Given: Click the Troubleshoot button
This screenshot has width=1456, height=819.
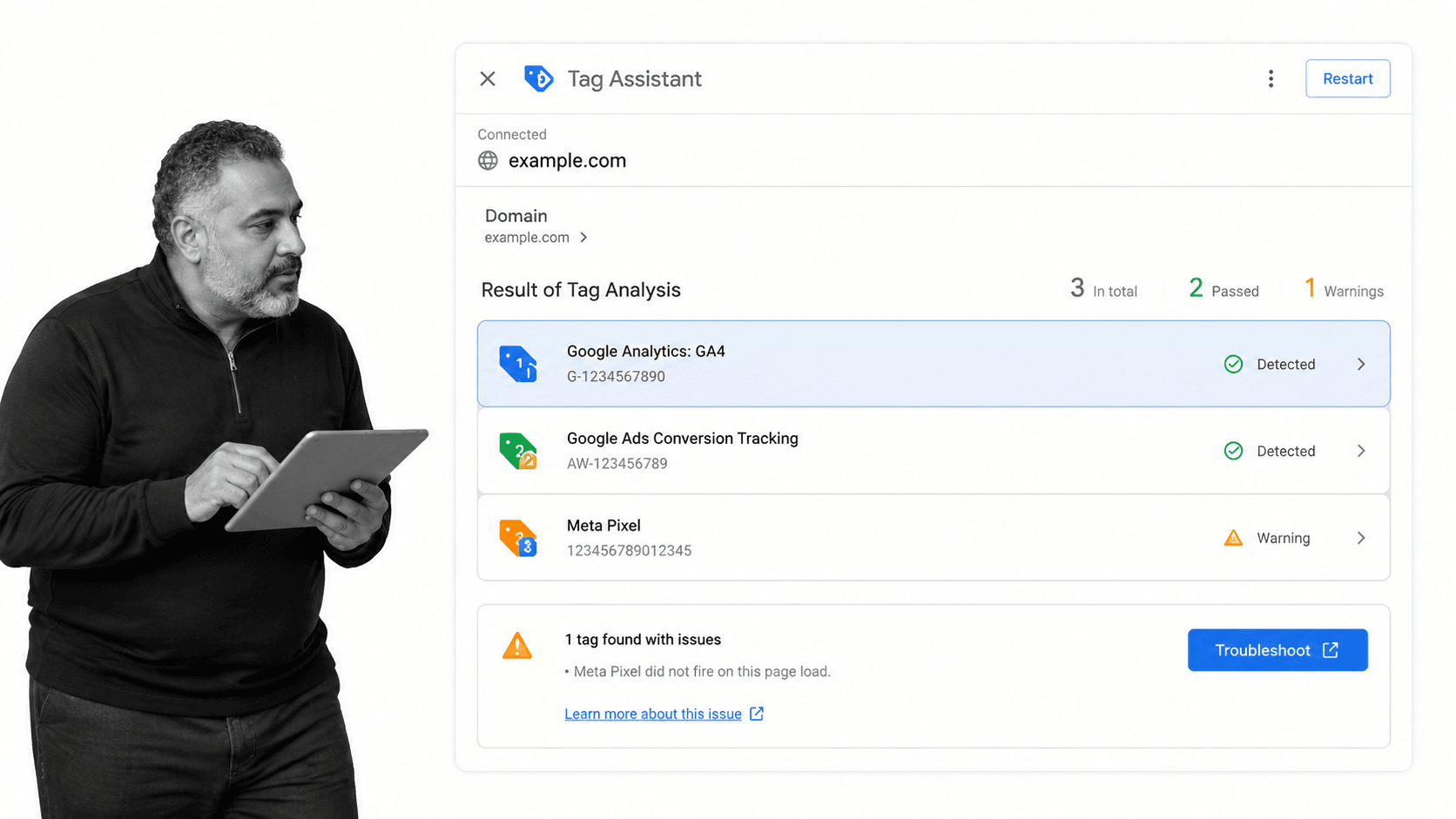Looking at the screenshot, I should [1277, 650].
